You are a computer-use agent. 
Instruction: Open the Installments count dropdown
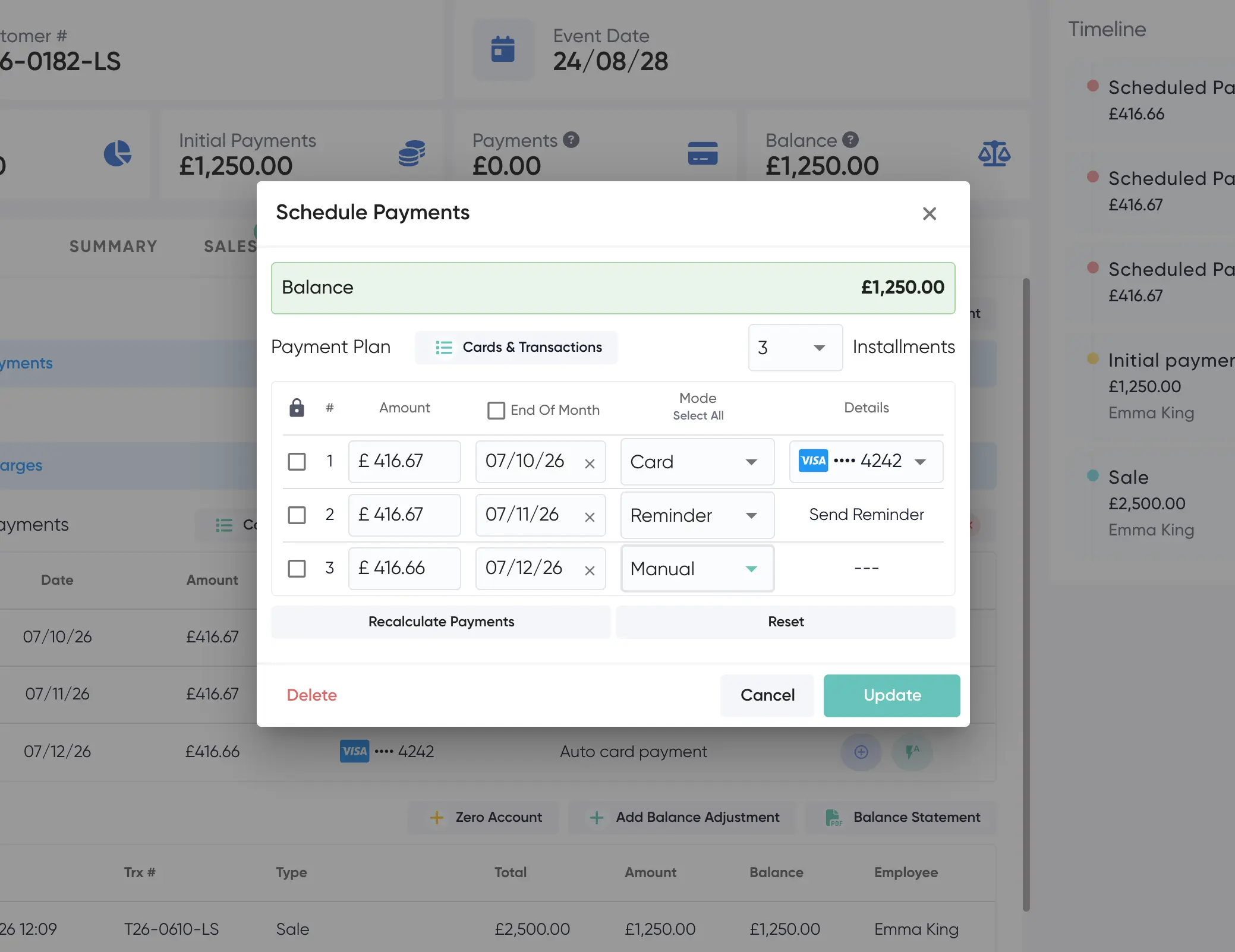click(795, 348)
